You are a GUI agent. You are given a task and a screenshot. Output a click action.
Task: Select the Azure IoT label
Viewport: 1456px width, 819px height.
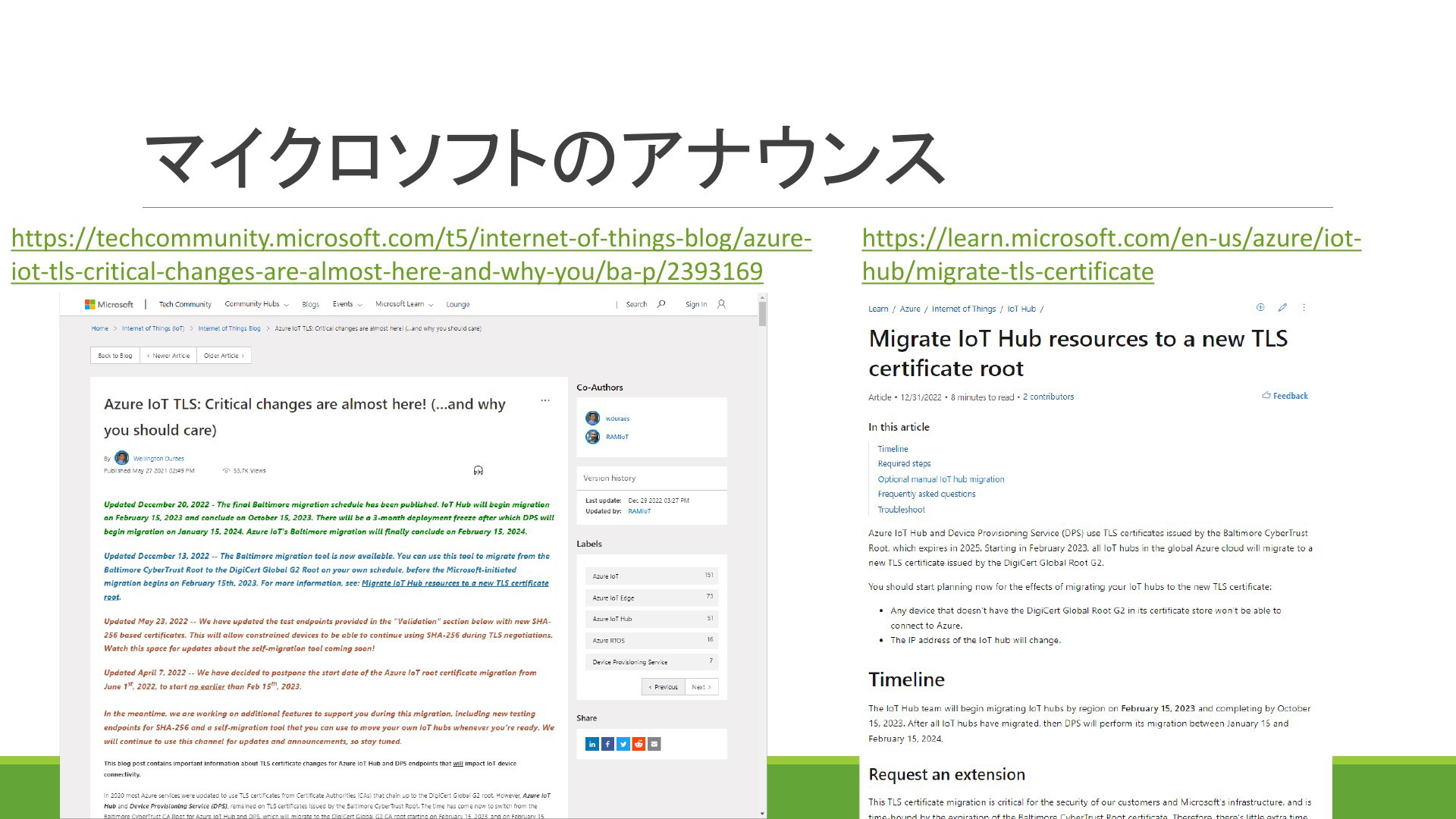coord(651,576)
